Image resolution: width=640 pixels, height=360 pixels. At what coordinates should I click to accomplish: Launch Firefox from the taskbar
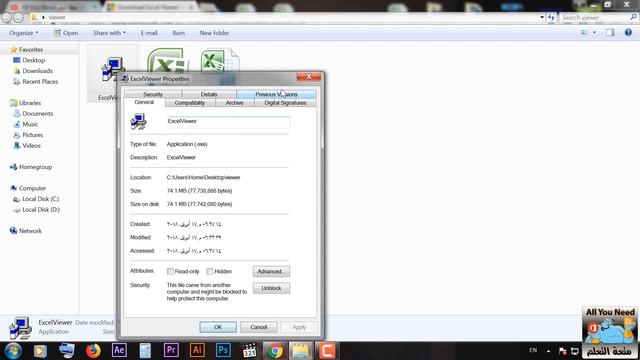(93, 351)
